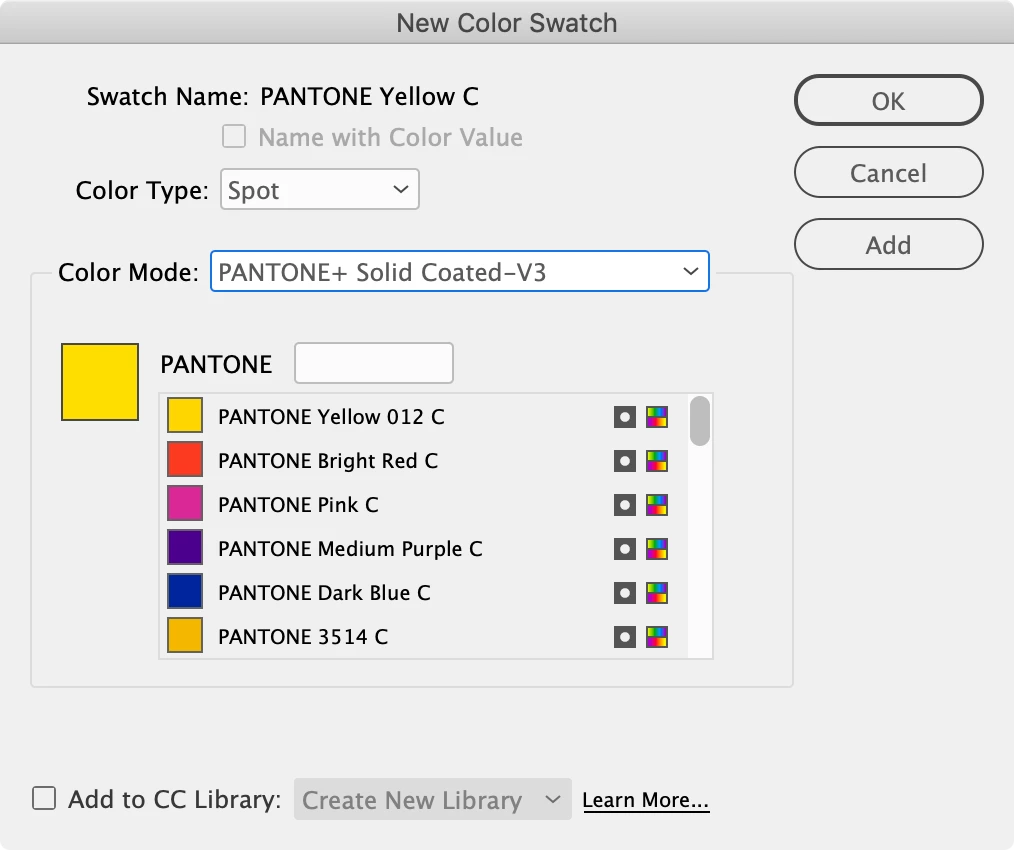Open the Color Mode dropdown
The height and width of the screenshot is (850, 1014).
[x=459, y=272]
